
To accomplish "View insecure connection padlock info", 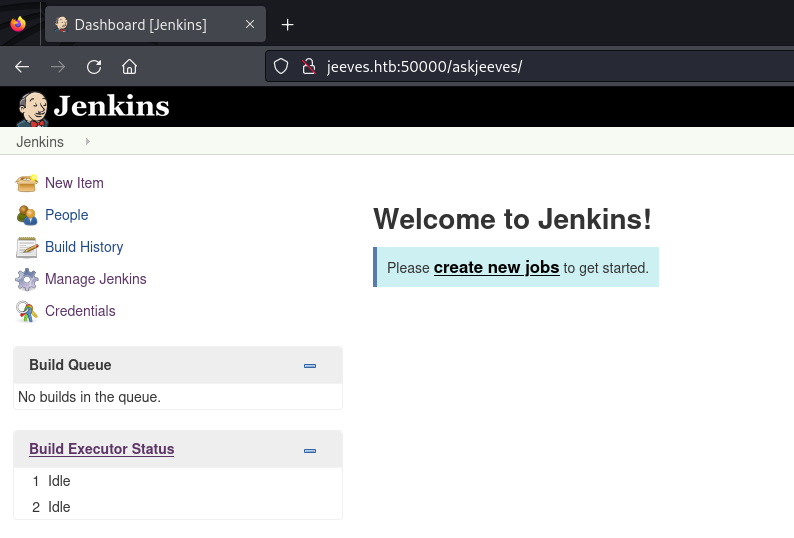I will click(308, 66).
